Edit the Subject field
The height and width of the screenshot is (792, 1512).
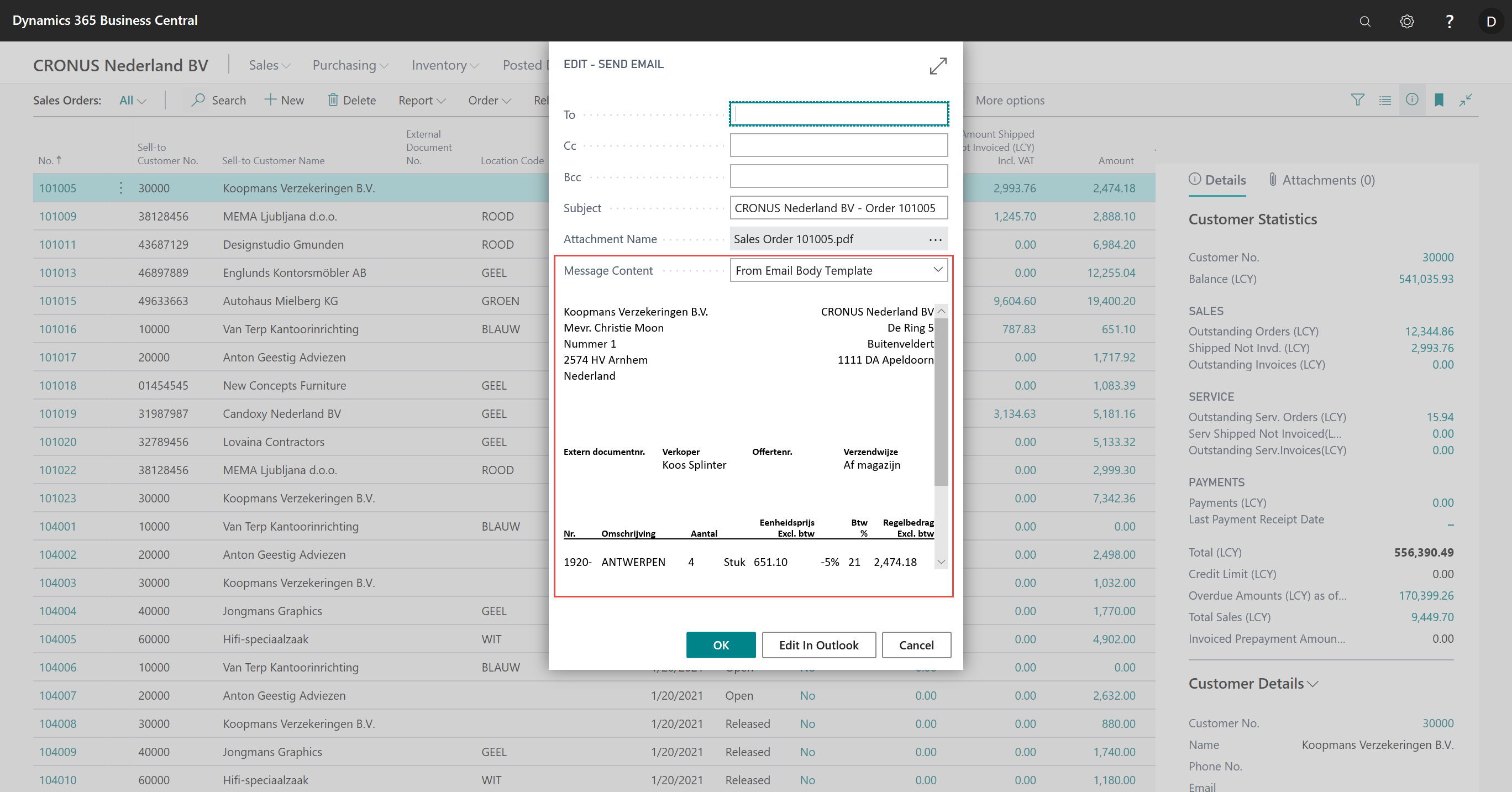tap(839, 208)
